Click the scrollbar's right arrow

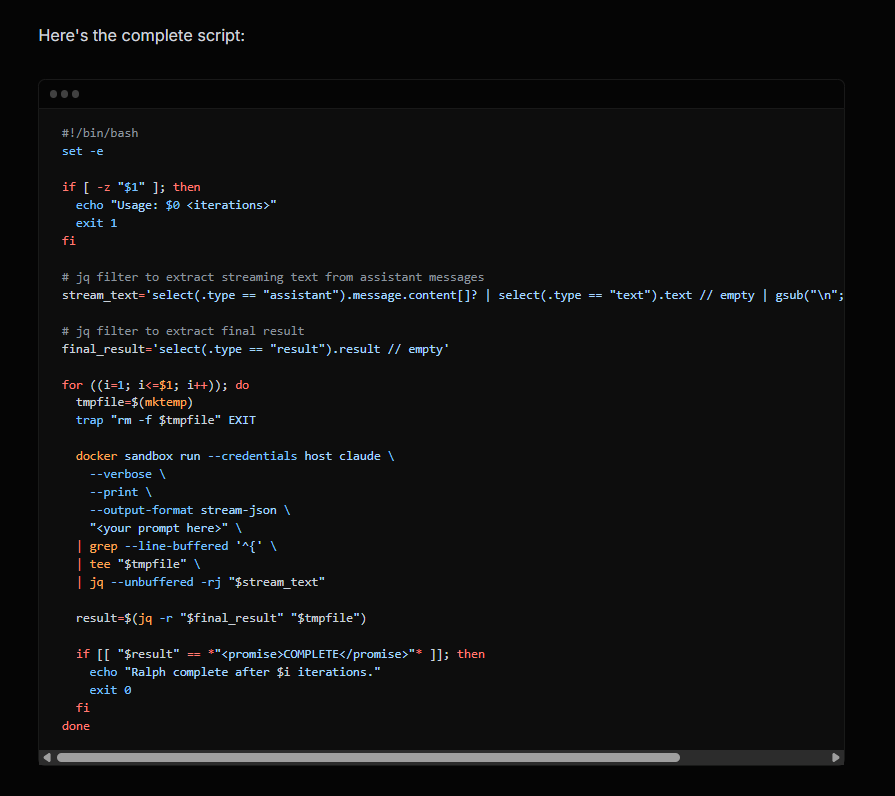click(x=838, y=757)
